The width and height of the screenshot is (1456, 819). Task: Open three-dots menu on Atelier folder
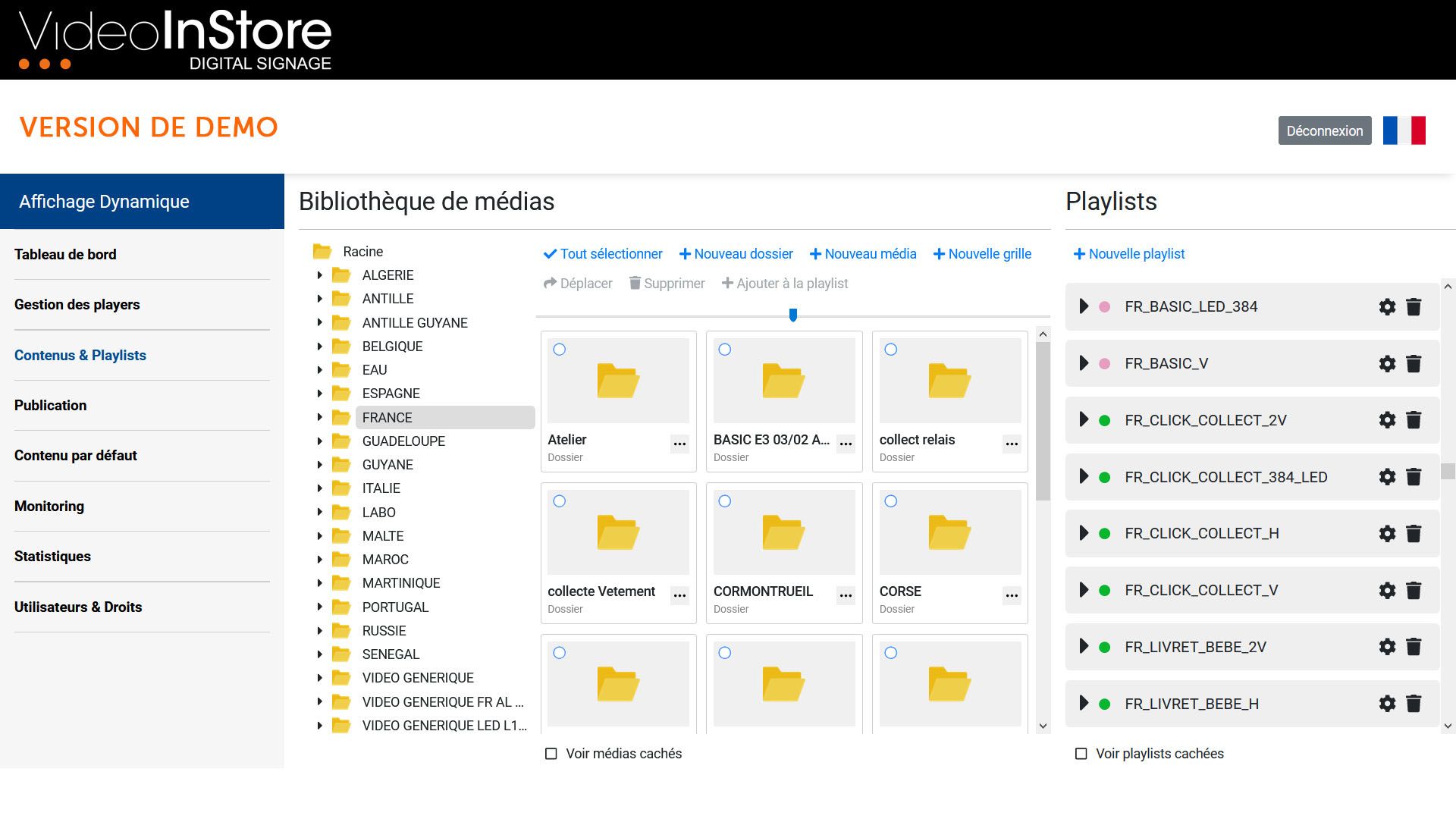pos(679,444)
